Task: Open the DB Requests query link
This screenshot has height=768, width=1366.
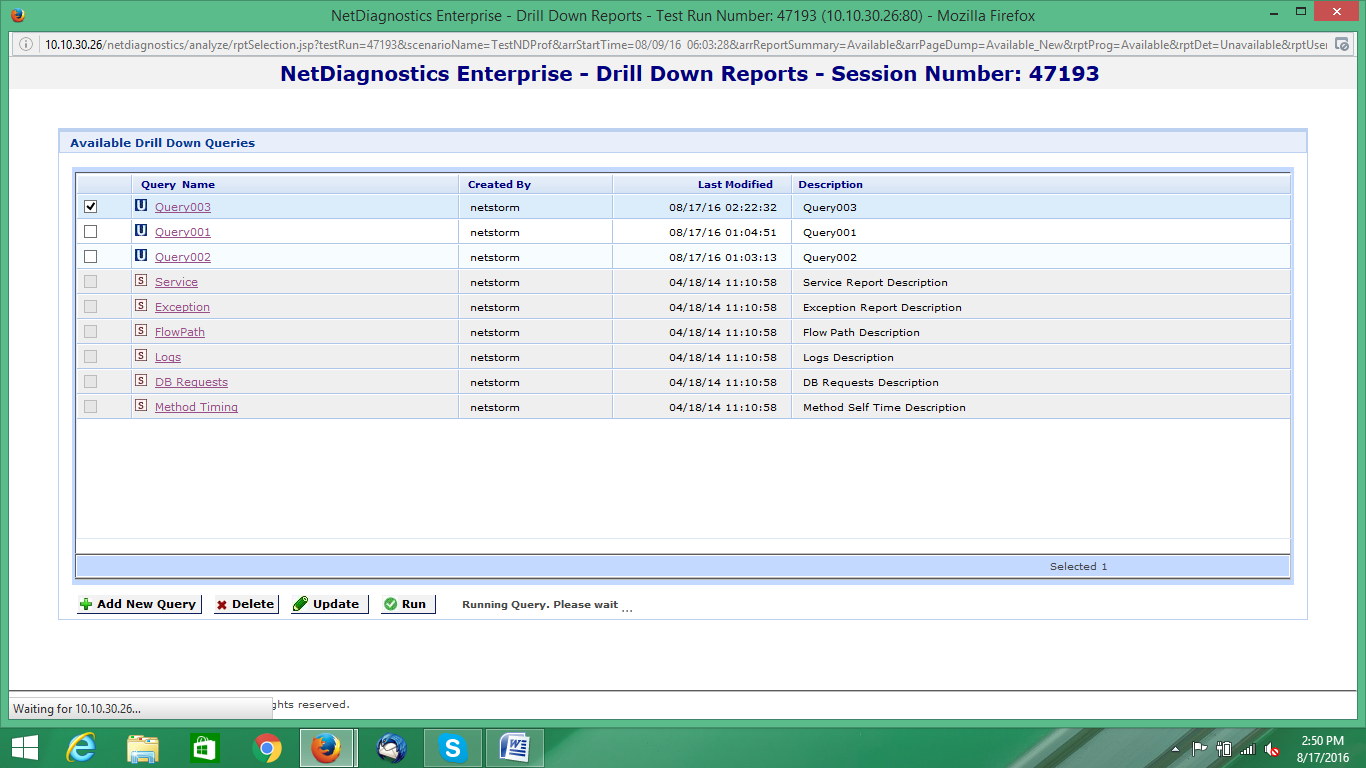Action: pyautogui.click(x=191, y=382)
